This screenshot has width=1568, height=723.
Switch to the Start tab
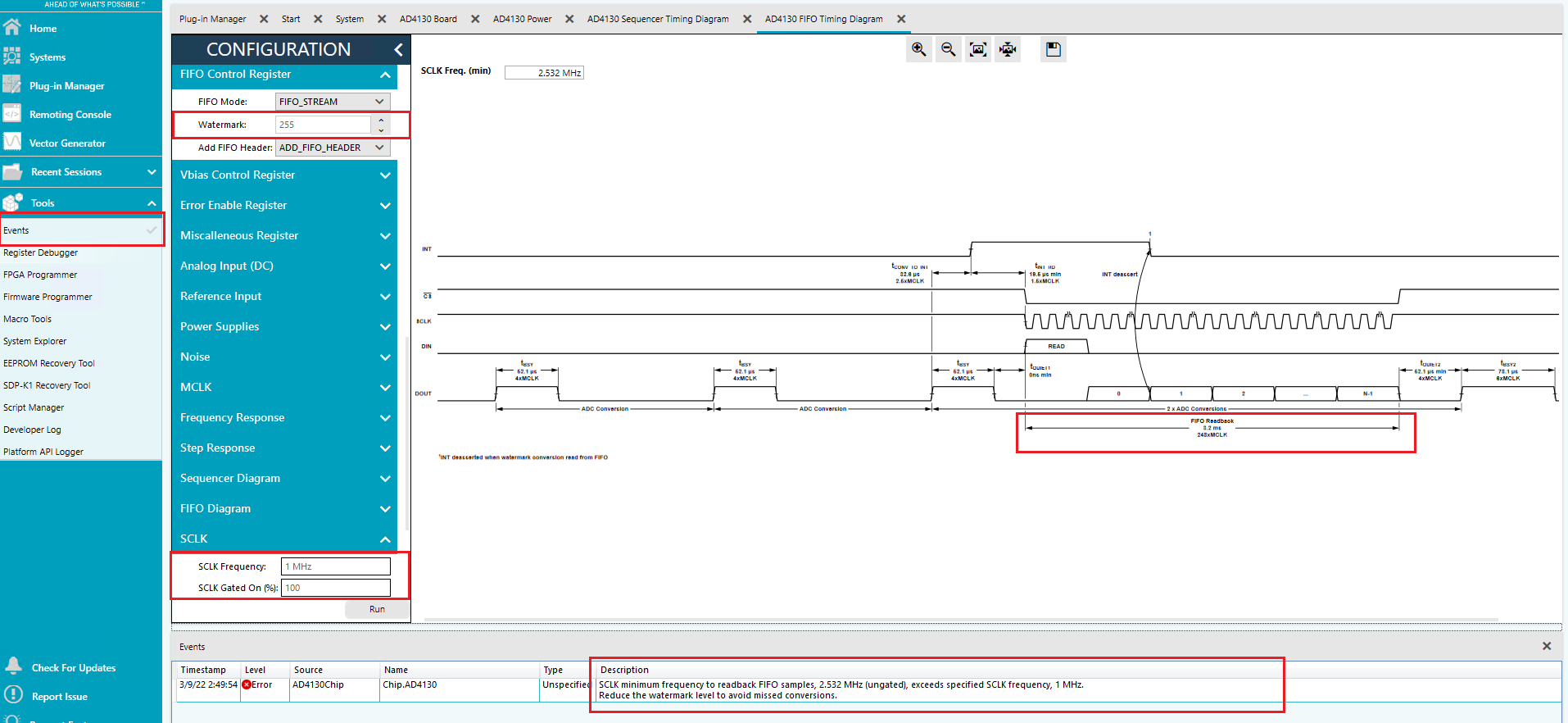291,19
